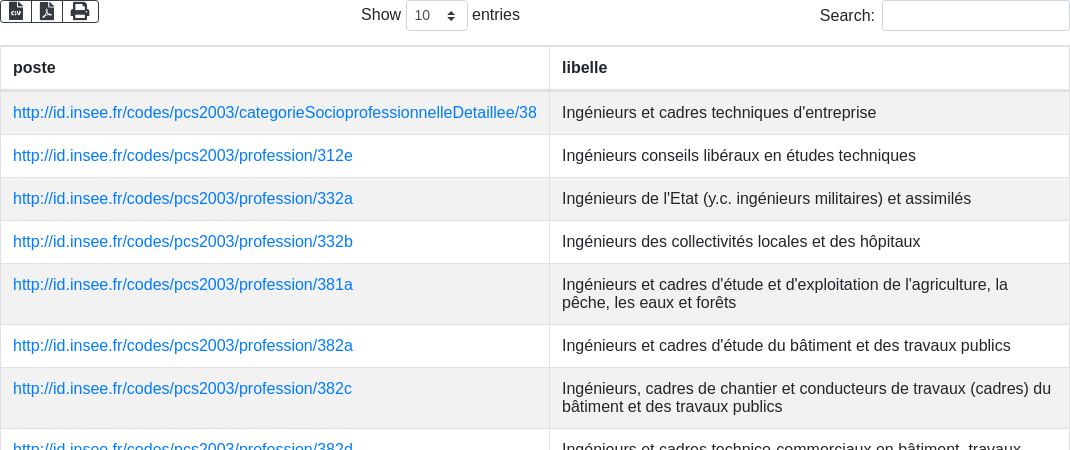Follow the profession/332a URL
This screenshot has width=1070, height=450.
click(x=183, y=199)
